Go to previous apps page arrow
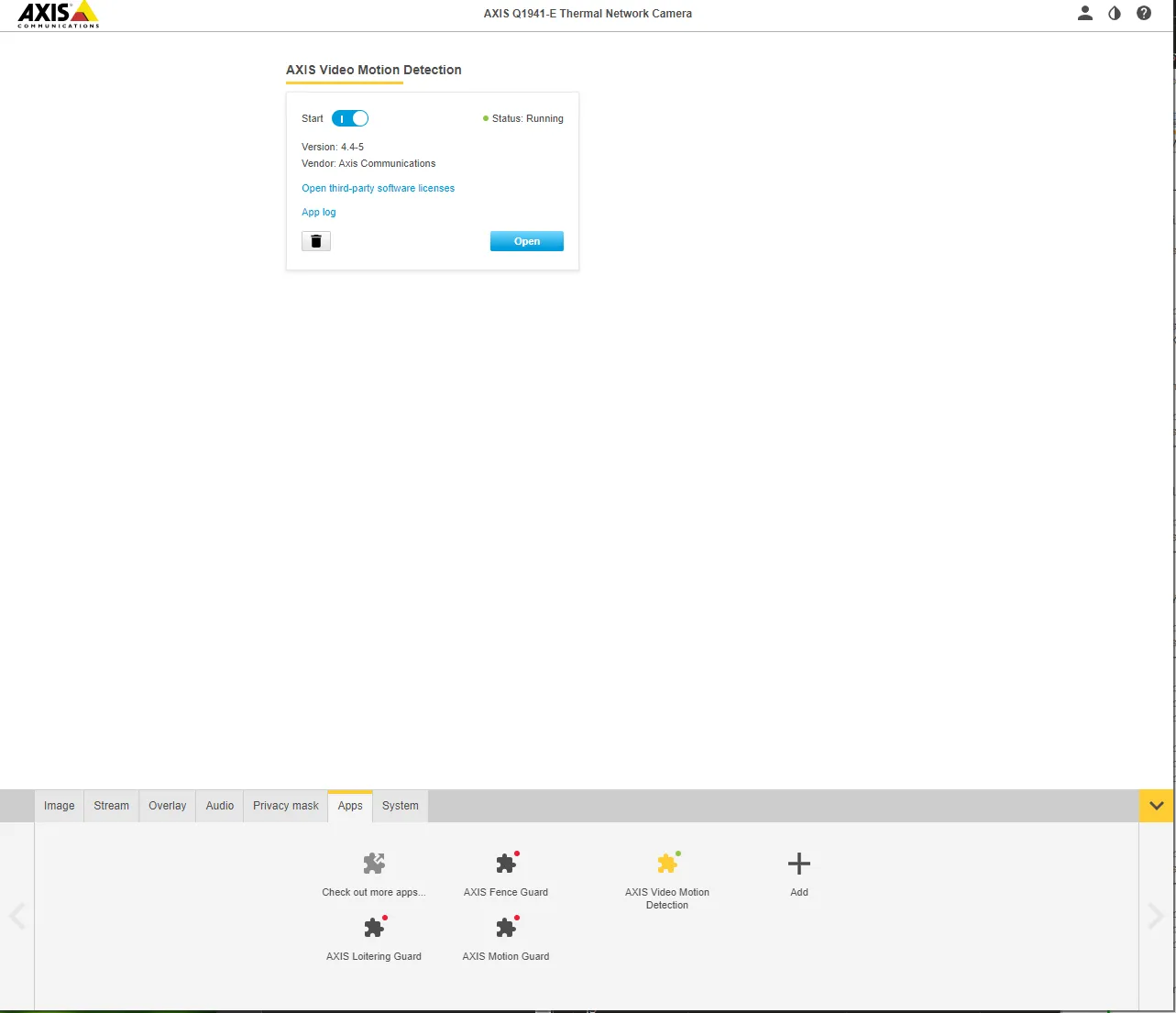Screen dimensions: 1176x1013 (17, 916)
